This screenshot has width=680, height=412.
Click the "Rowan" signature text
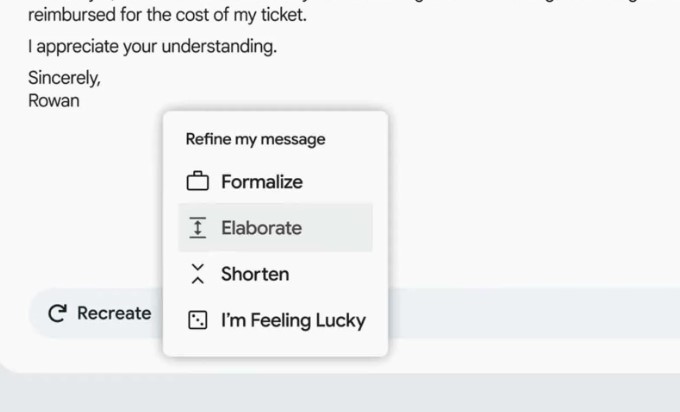pos(53,100)
